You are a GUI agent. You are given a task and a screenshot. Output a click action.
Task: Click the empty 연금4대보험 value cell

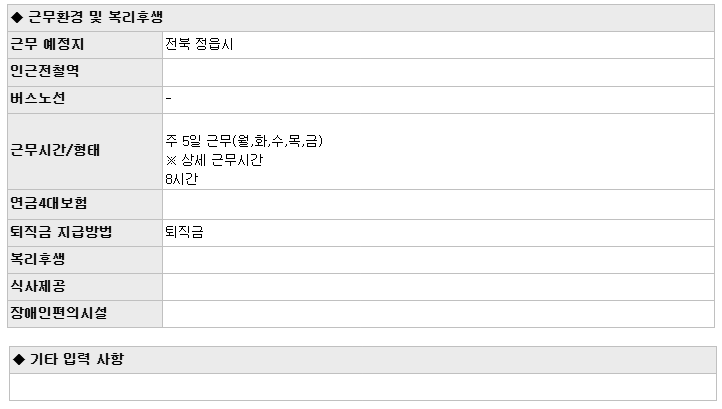coord(438,204)
